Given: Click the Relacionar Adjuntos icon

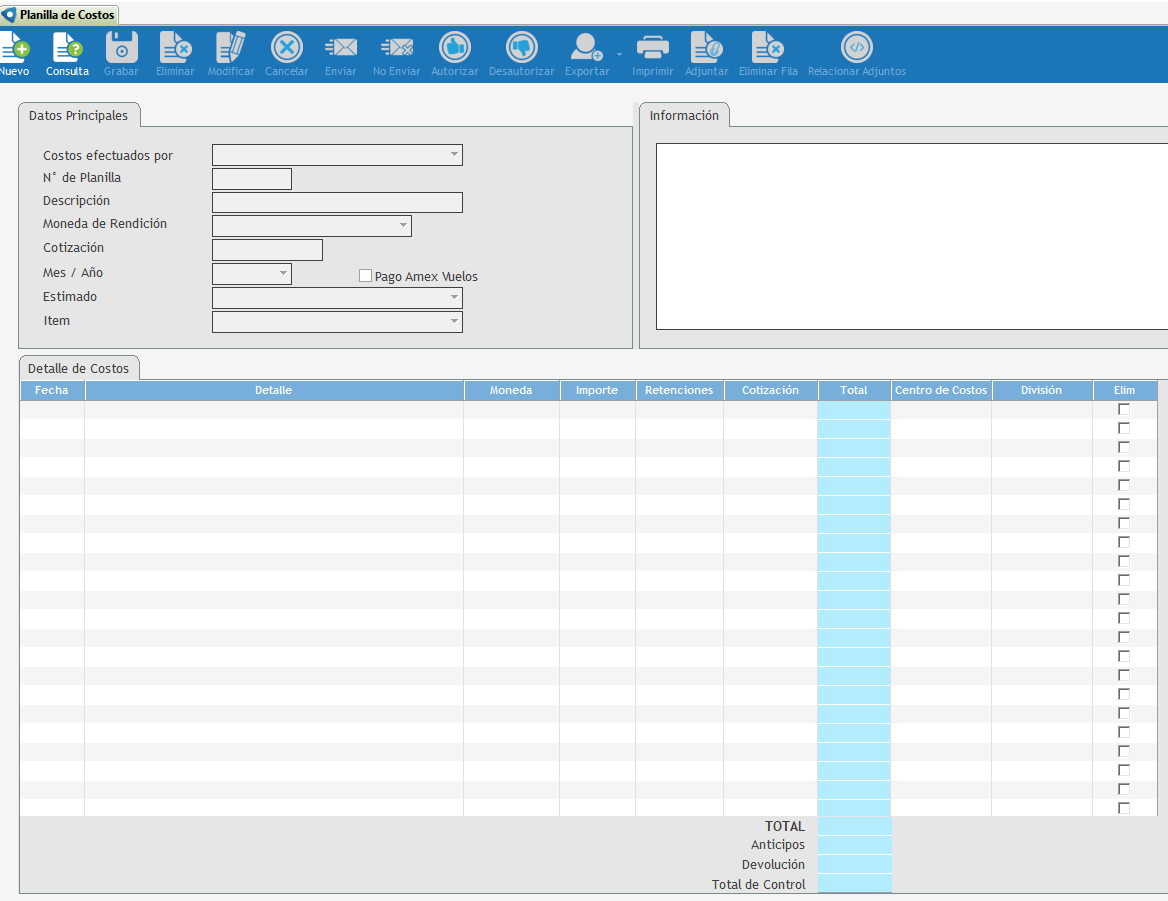Looking at the screenshot, I should (856, 48).
